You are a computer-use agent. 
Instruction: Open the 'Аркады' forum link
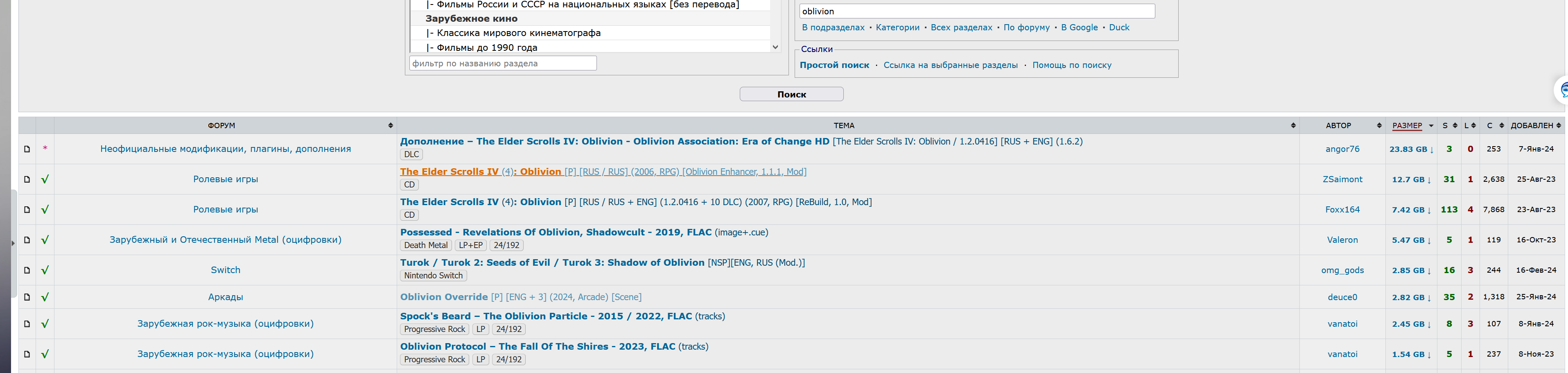coord(225,297)
